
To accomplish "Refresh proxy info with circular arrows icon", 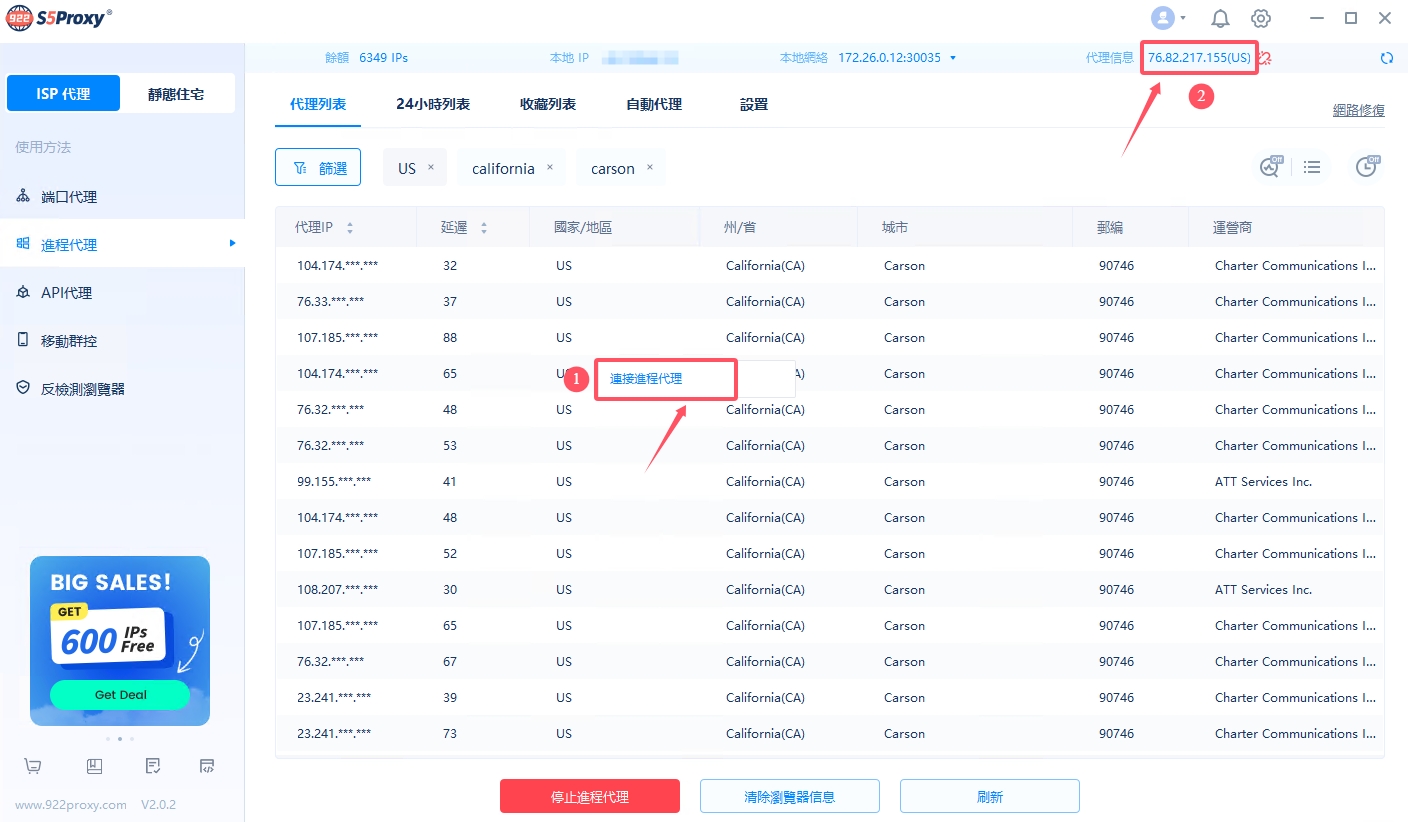I will 1386,58.
